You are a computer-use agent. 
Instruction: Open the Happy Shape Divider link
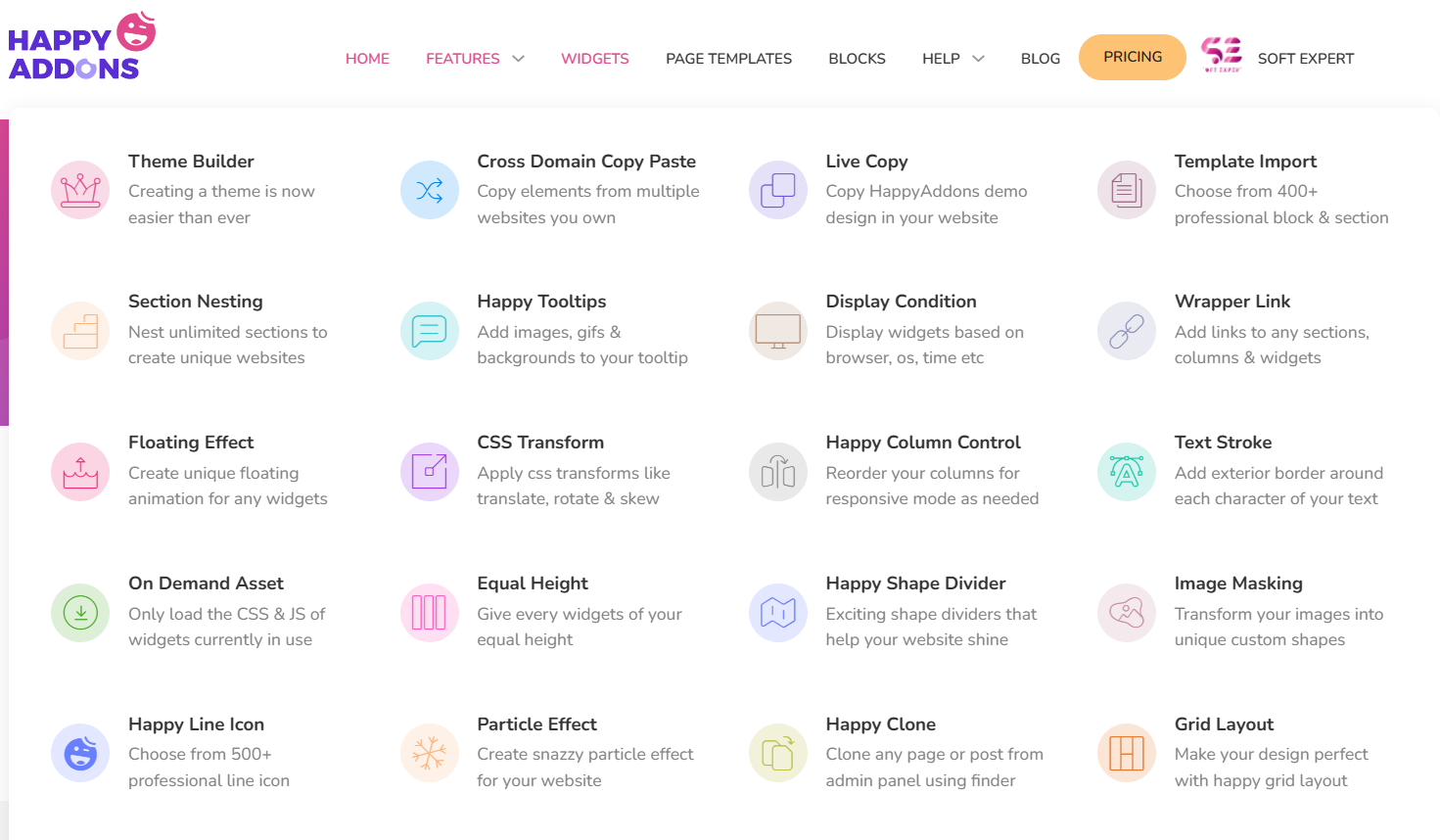(x=915, y=583)
